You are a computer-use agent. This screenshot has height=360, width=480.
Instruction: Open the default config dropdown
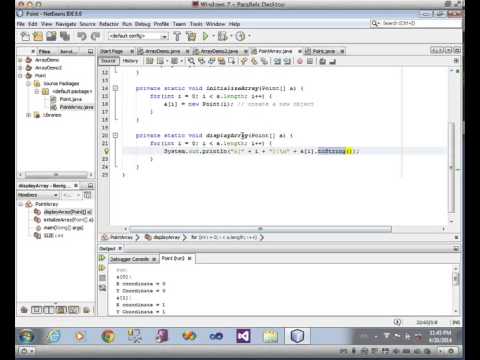[138, 36]
